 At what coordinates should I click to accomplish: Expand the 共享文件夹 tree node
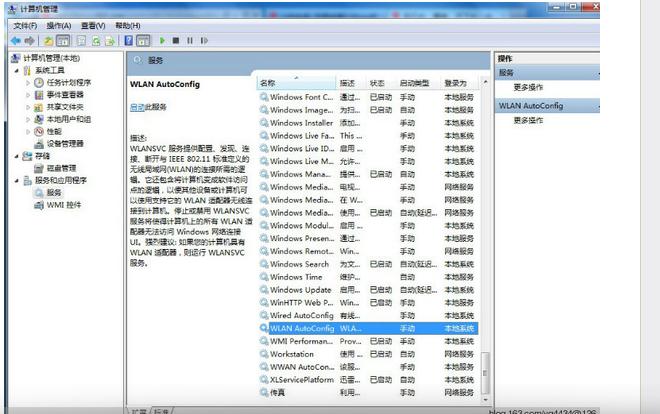(x=28, y=107)
